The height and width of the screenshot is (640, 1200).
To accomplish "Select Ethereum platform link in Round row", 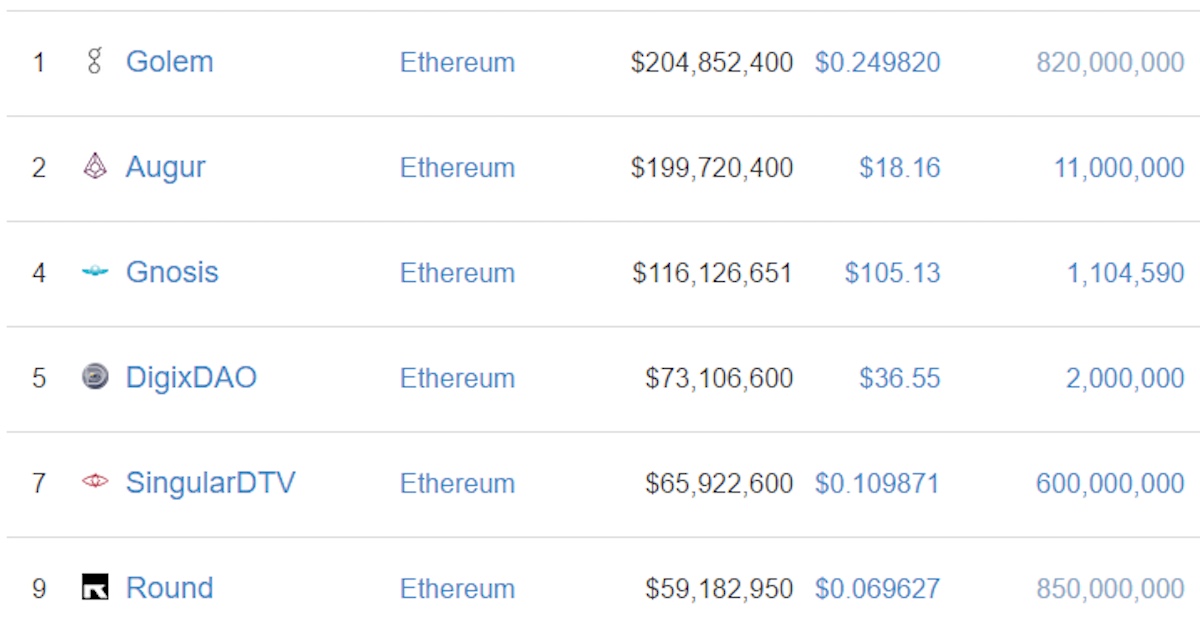I will tap(457, 588).
